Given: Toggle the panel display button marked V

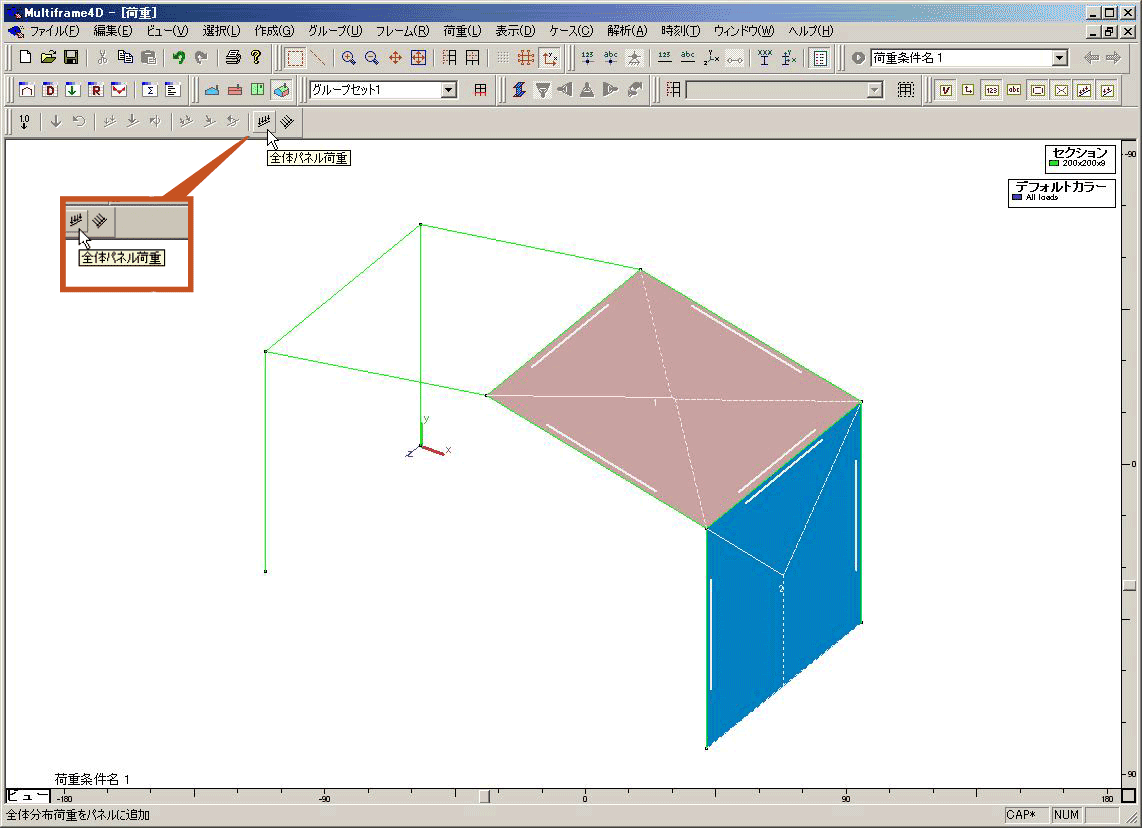Looking at the screenshot, I should pos(945,90).
